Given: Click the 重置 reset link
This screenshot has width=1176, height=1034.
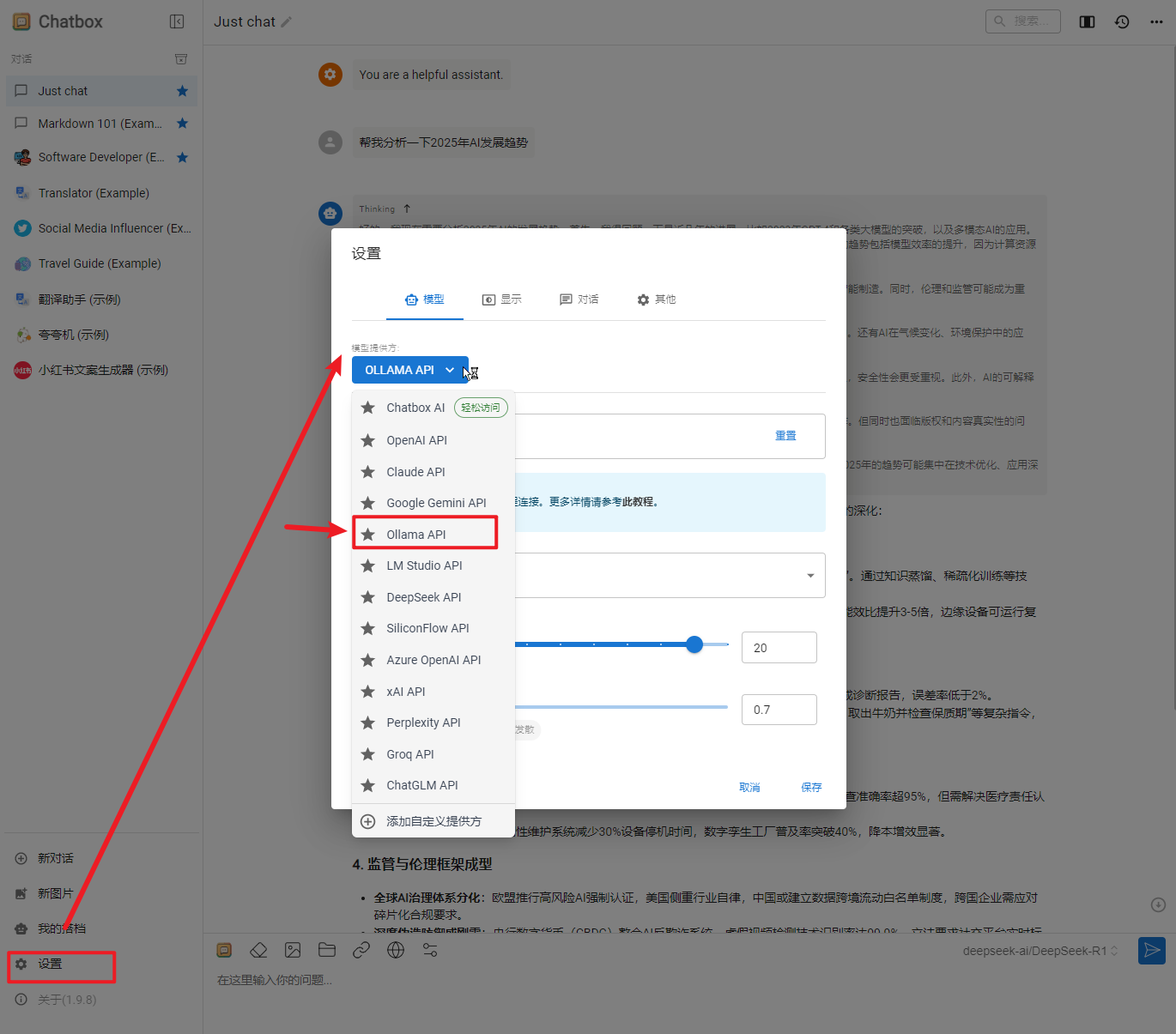Looking at the screenshot, I should pos(785,436).
